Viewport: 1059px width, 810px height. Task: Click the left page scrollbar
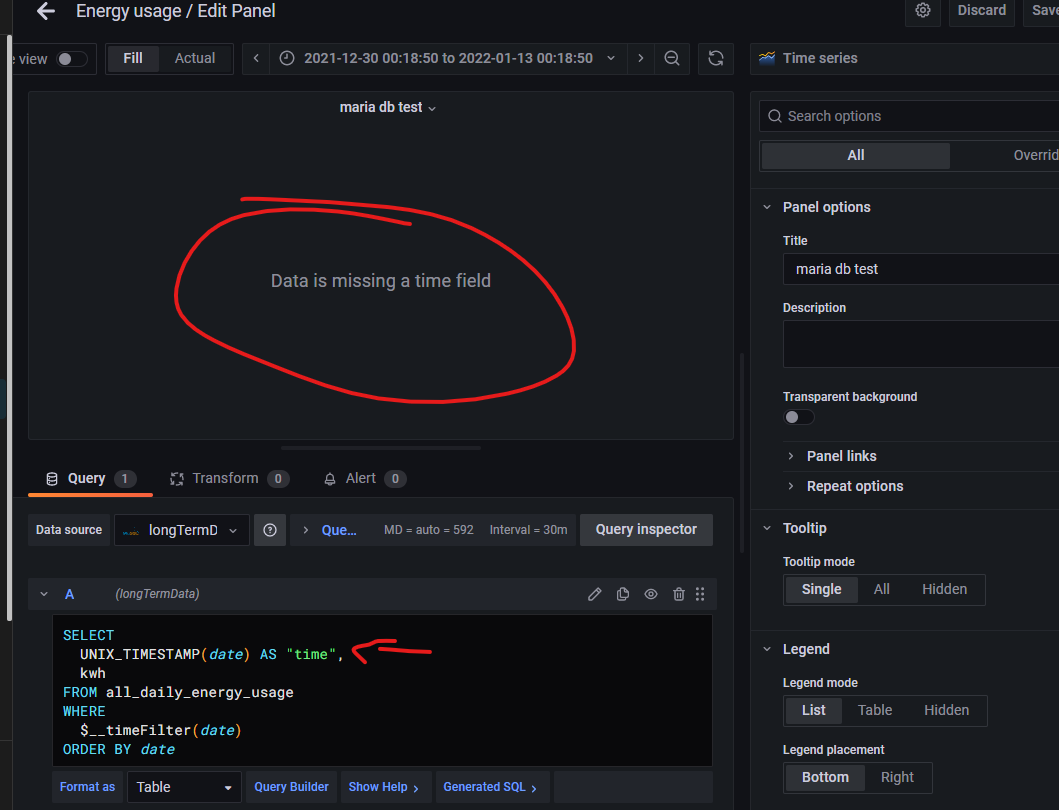[x=9, y=328]
